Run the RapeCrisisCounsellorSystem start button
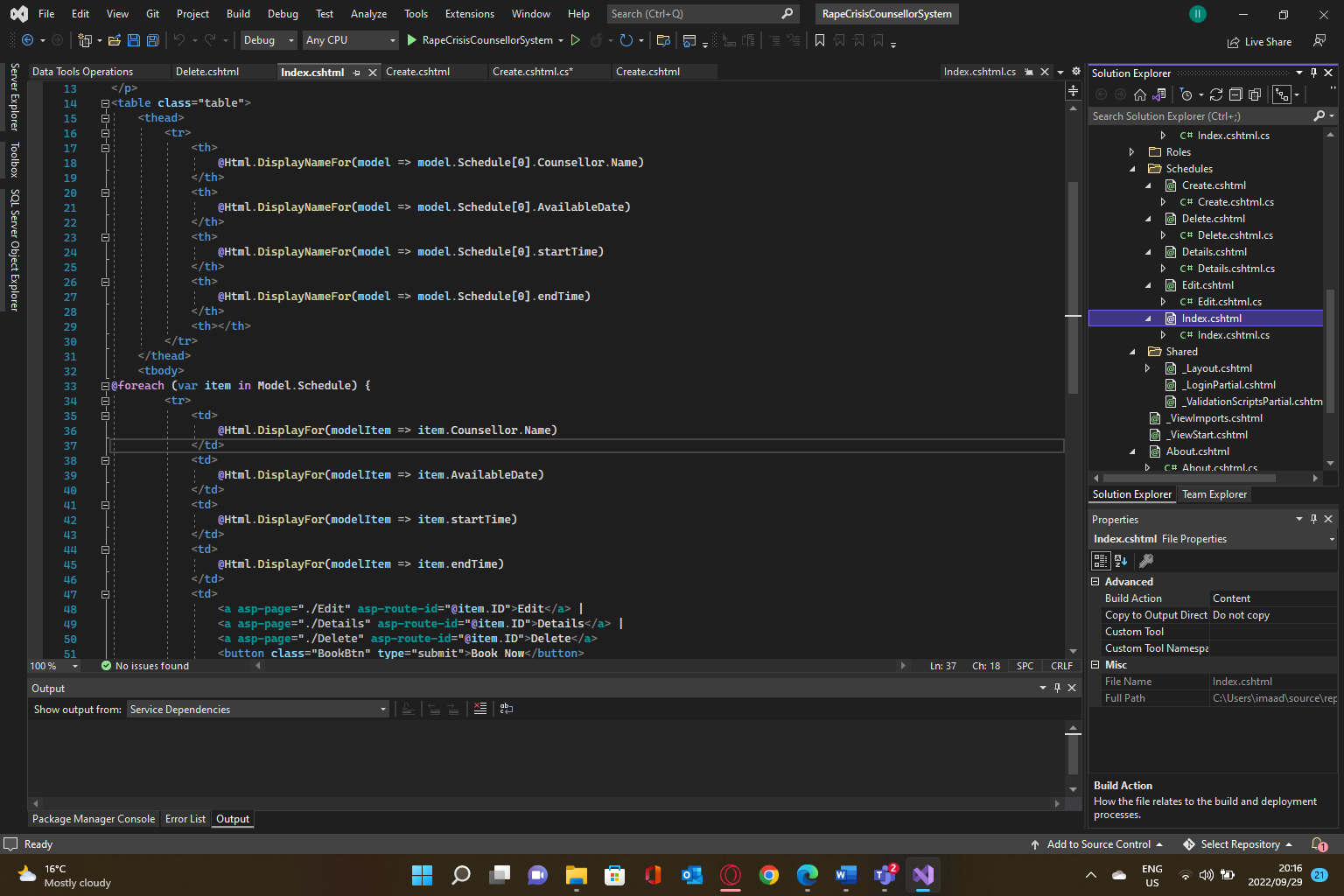This screenshot has width=1344, height=896. tap(479, 40)
